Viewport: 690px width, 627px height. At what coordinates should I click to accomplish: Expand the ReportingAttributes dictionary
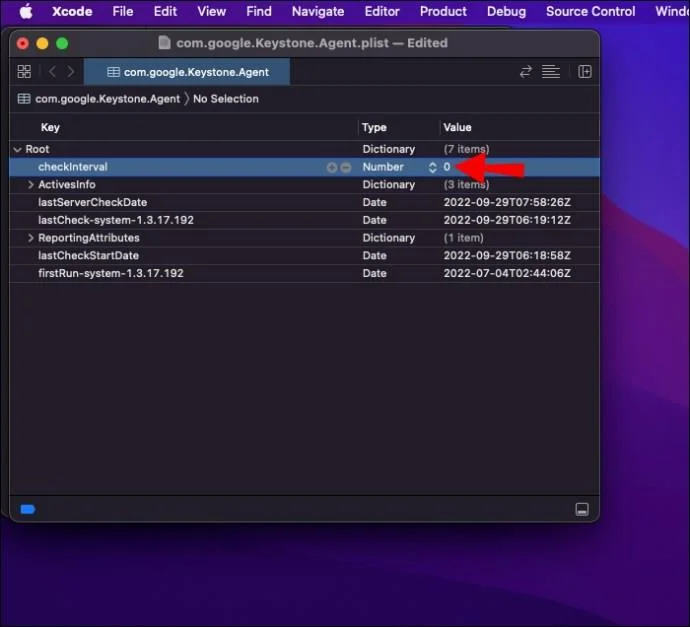[x=30, y=238]
